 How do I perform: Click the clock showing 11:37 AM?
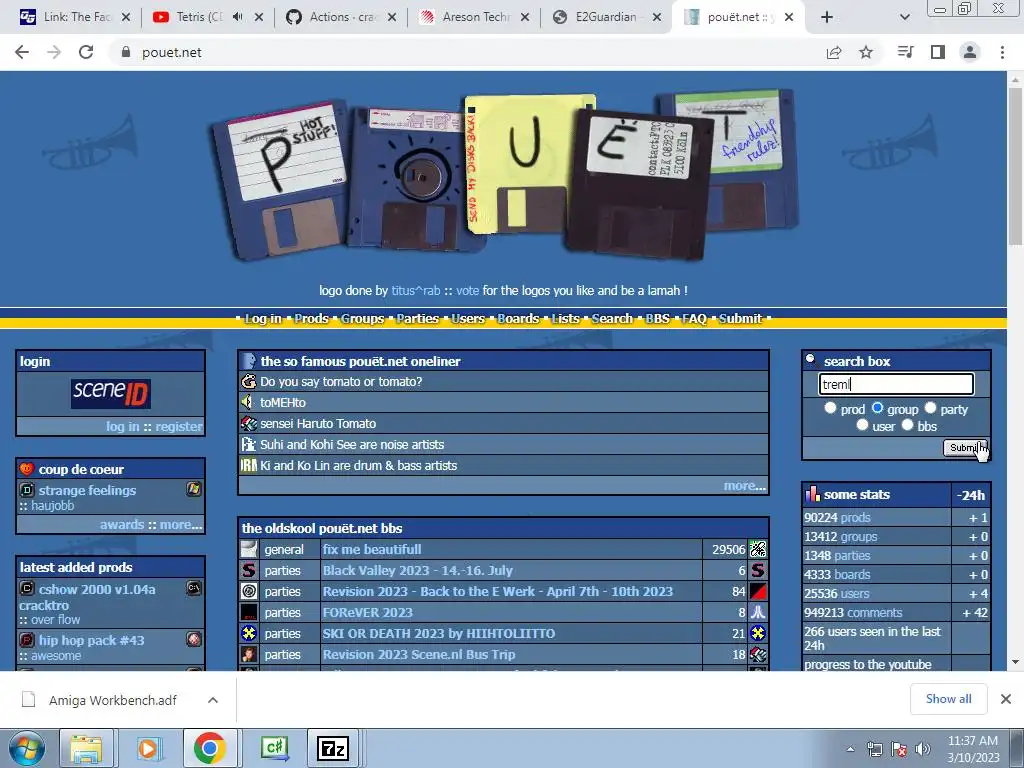coord(972,741)
